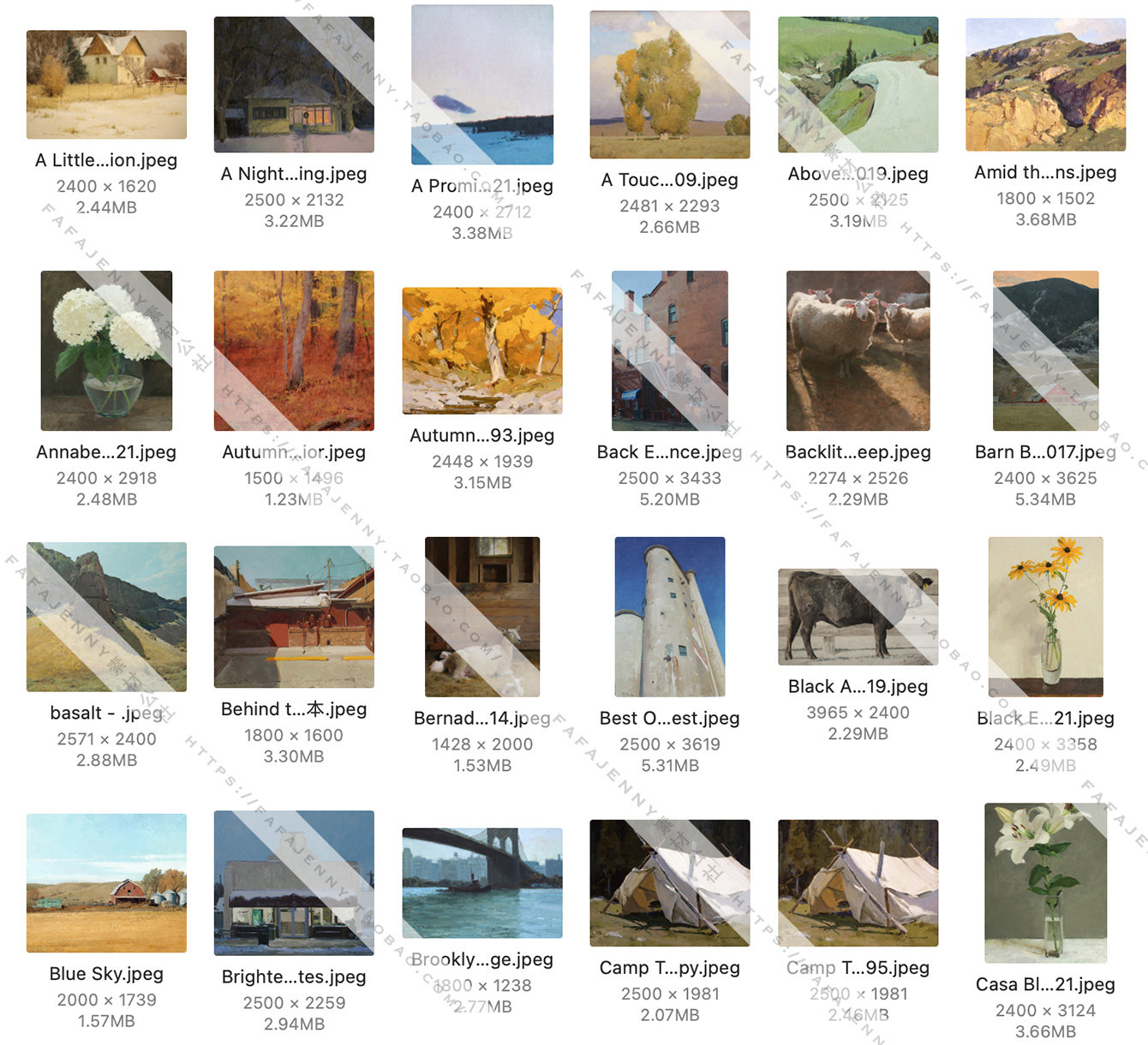Select the Casa Bl...21.jpeg white lily thumbnail
Screen dimensions: 1148x1045
point(1045,883)
